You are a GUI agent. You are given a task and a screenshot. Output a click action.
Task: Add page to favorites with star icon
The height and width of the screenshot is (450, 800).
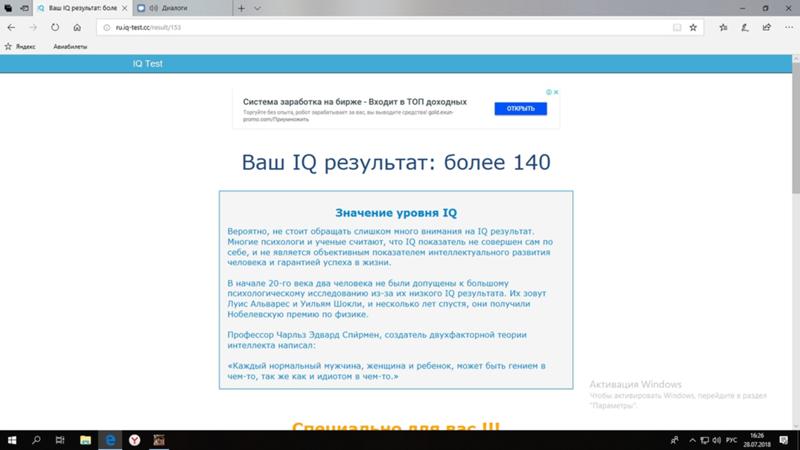pos(693,27)
